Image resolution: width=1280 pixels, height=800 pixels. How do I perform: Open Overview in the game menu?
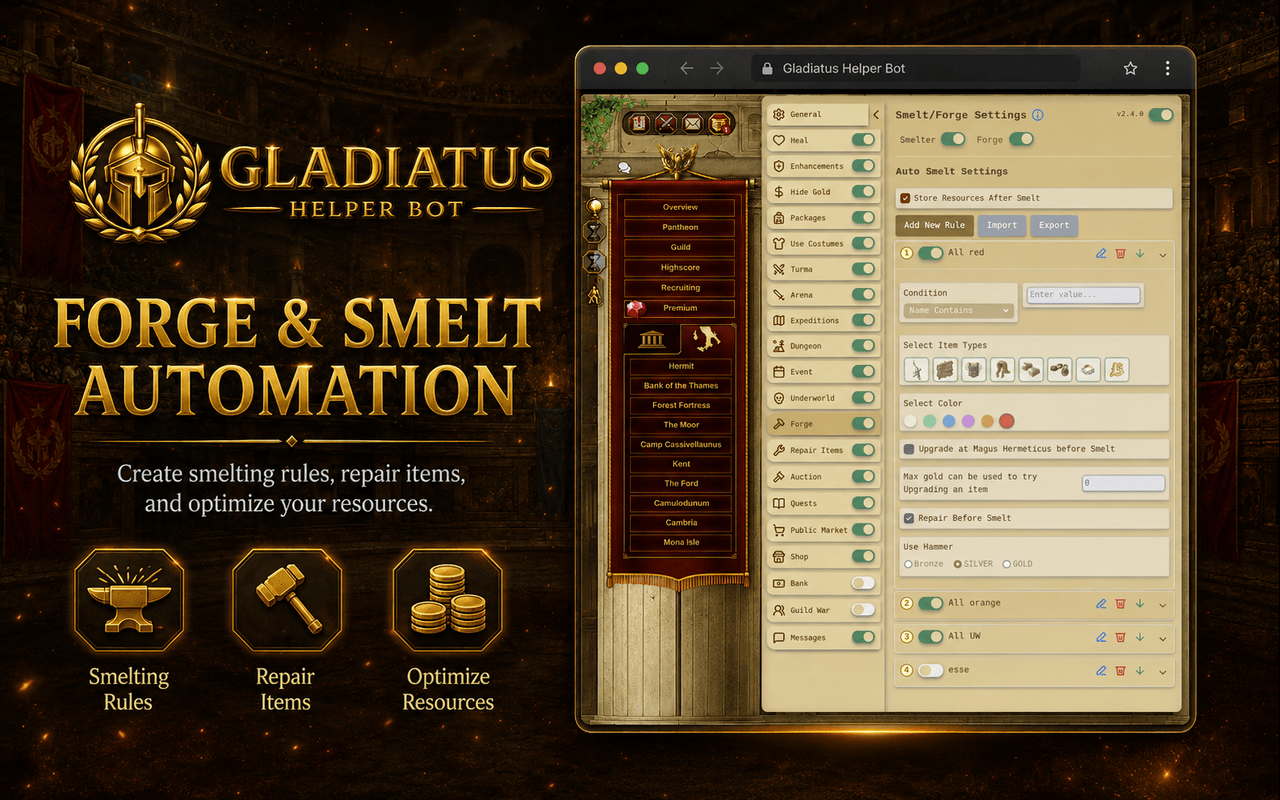tap(680, 207)
